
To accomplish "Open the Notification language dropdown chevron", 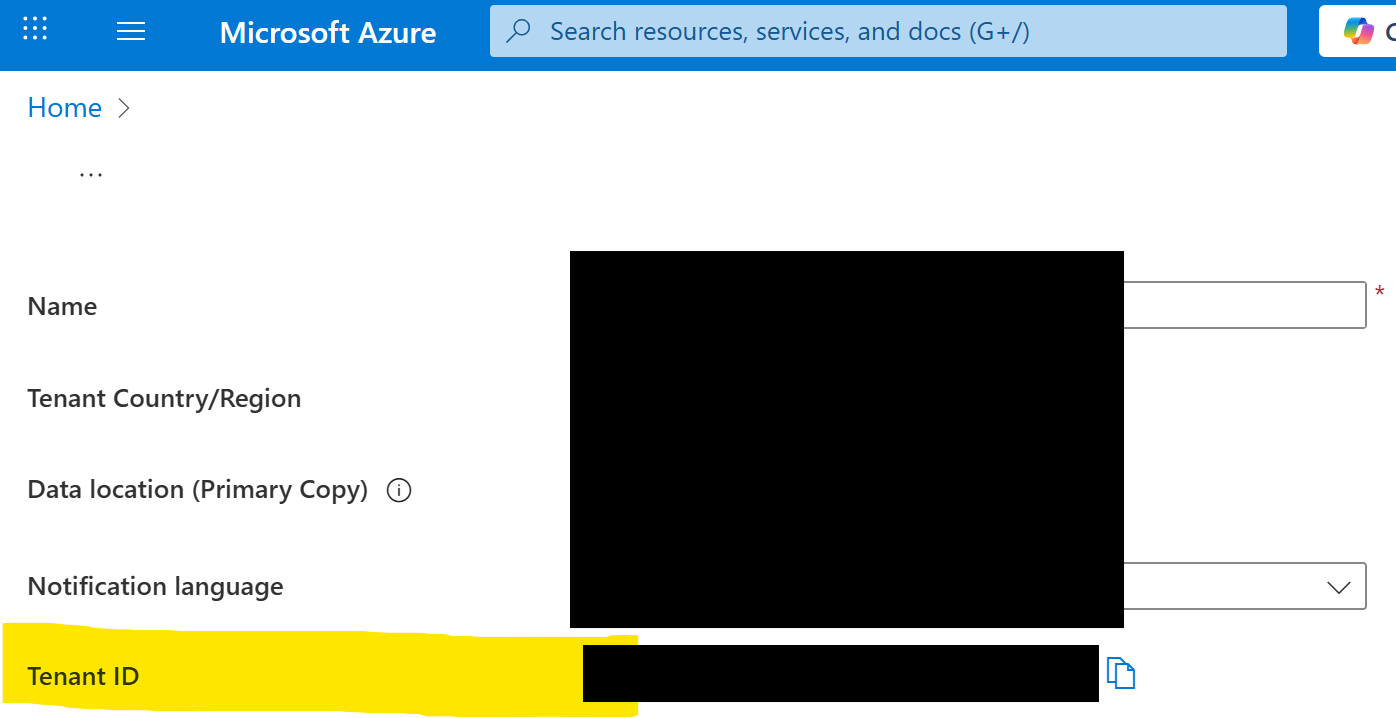I will [x=1340, y=587].
